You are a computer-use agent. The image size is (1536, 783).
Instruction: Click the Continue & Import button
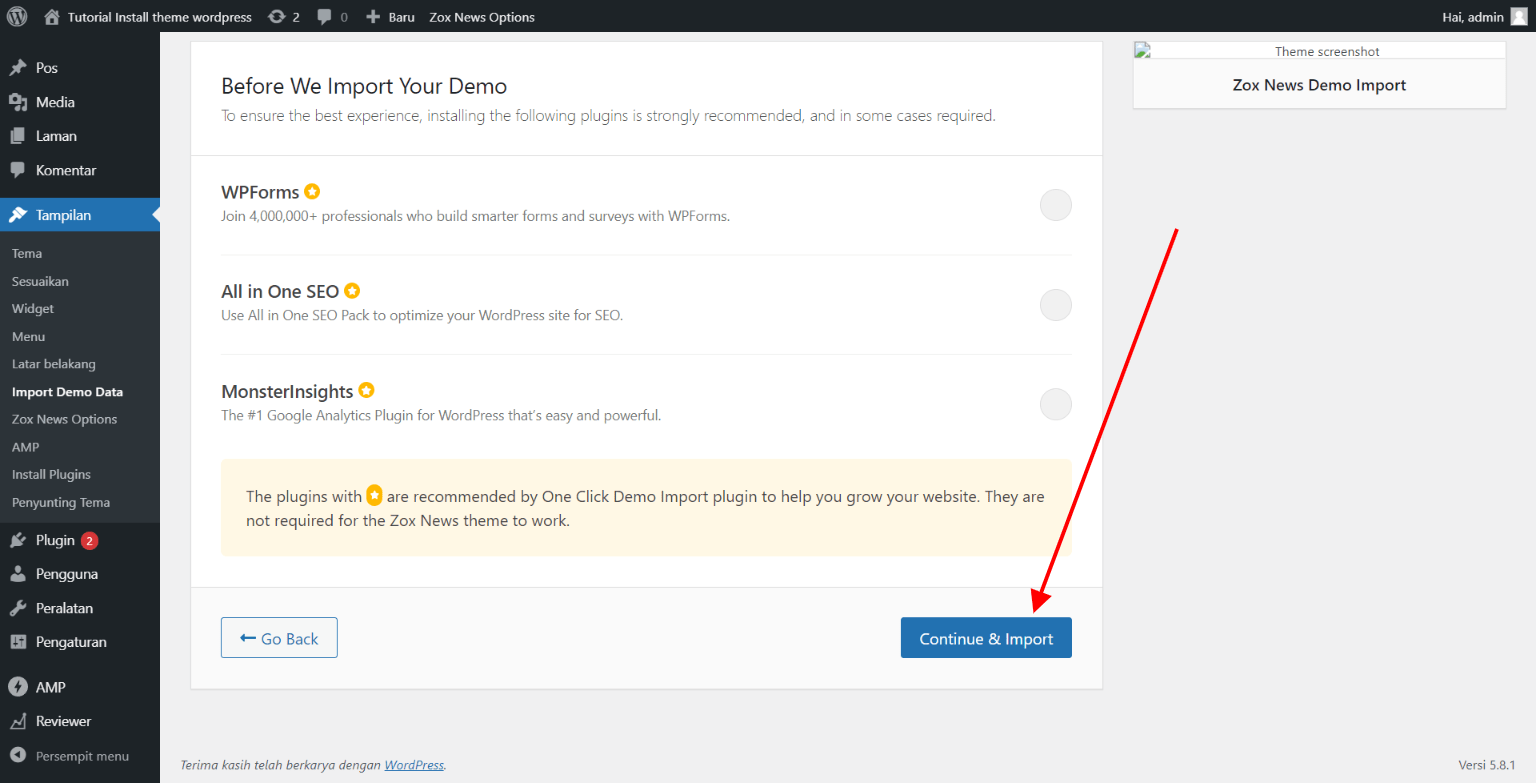(985, 638)
